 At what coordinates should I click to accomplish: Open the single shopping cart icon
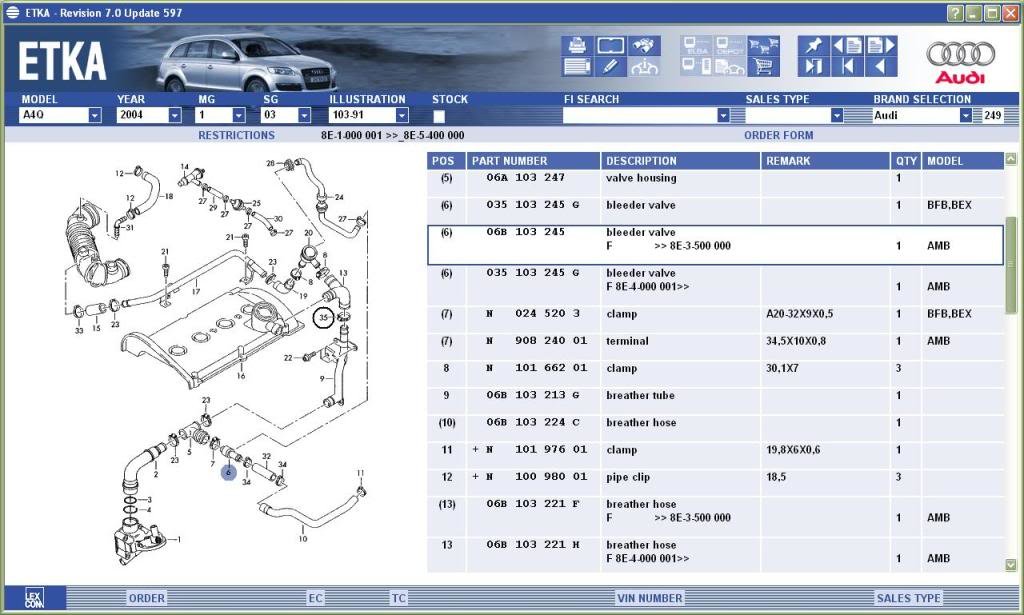pyautogui.click(x=763, y=67)
